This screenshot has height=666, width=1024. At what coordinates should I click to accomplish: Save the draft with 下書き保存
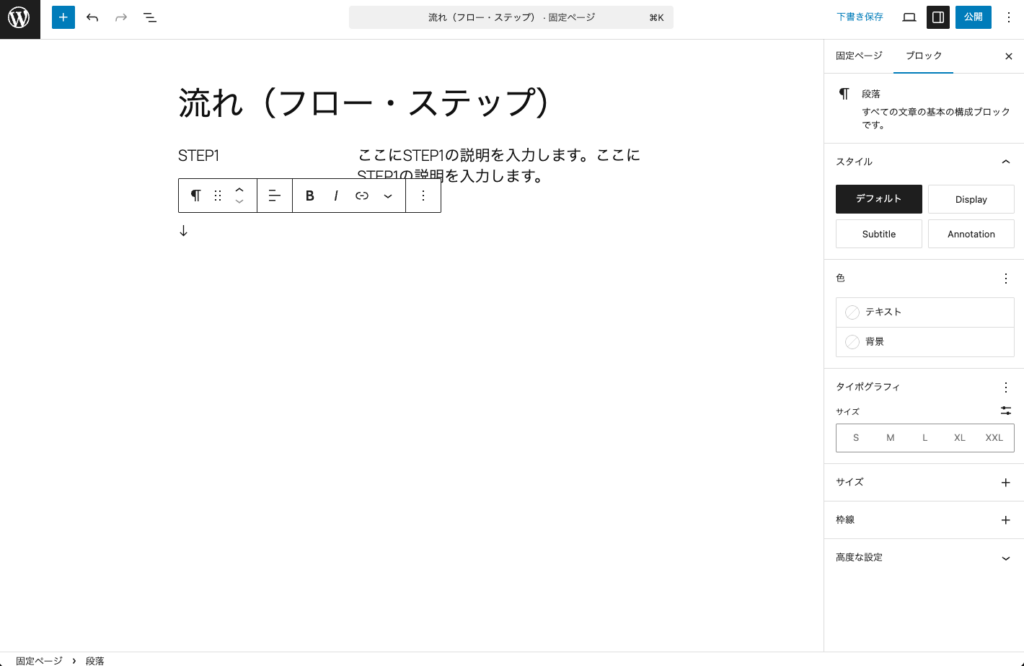[x=855, y=16]
